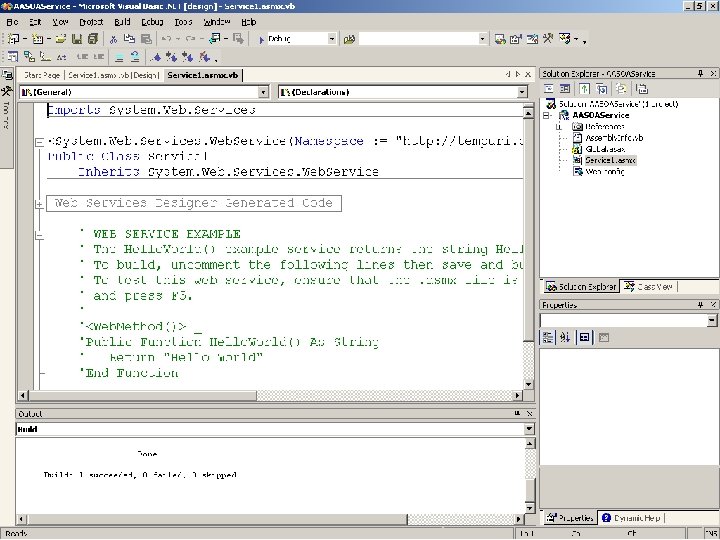Screen dimensions: 720x540
Task: Pin the Solution Explorer panel
Action: pos(701,73)
